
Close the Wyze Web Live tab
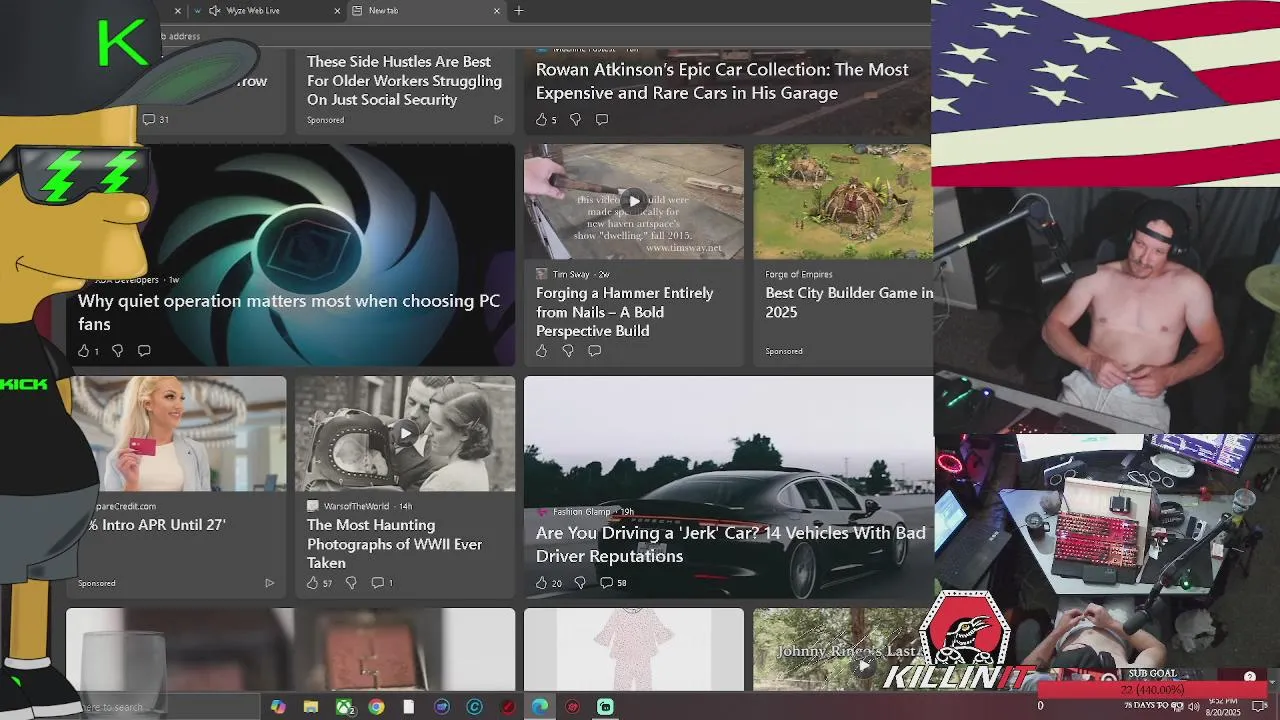[x=337, y=11]
